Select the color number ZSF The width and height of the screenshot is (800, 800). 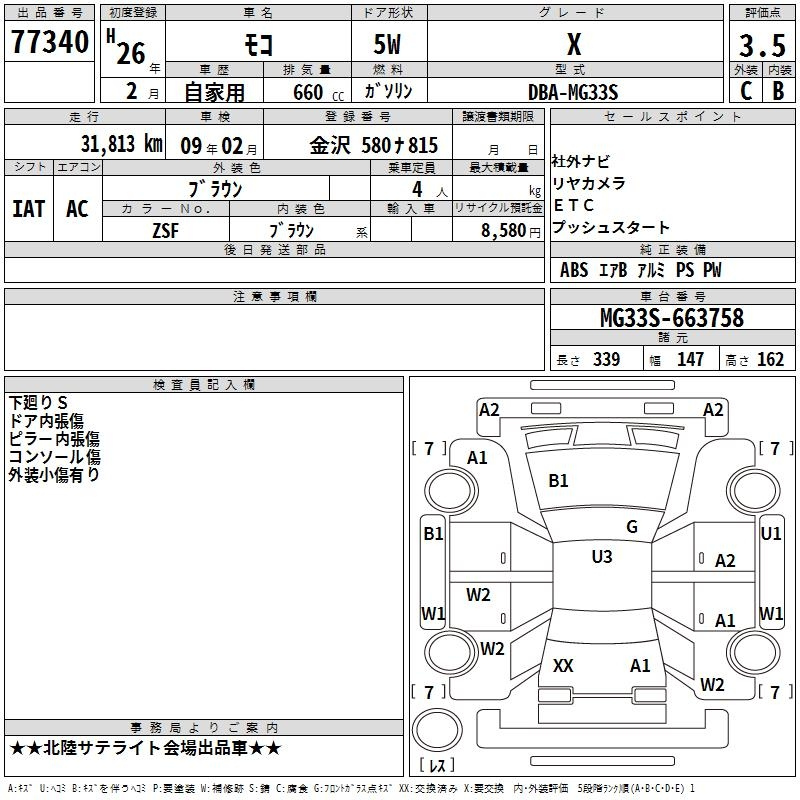pyautogui.click(x=165, y=231)
